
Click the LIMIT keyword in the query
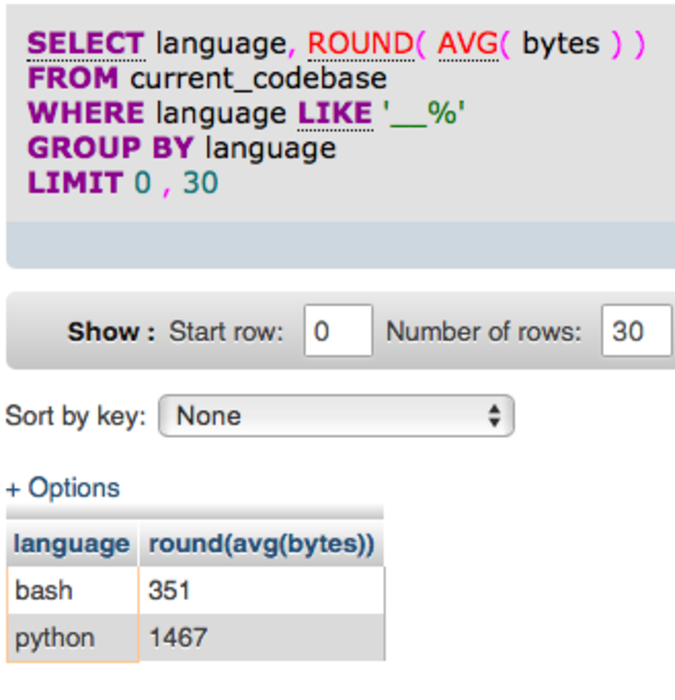(x=75, y=184)
